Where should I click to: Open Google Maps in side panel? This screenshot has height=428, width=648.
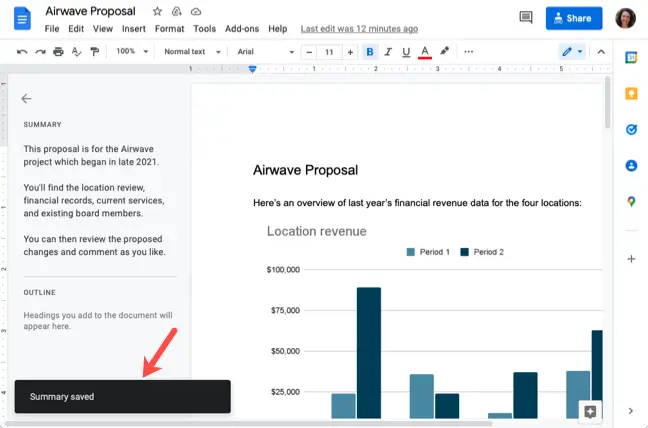(631, 202)
